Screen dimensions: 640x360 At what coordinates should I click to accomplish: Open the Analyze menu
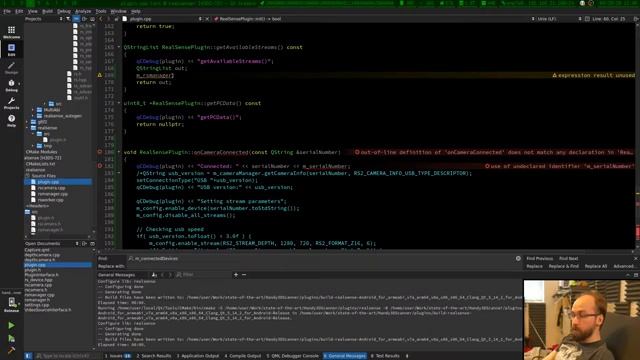[x=83, y=11]
